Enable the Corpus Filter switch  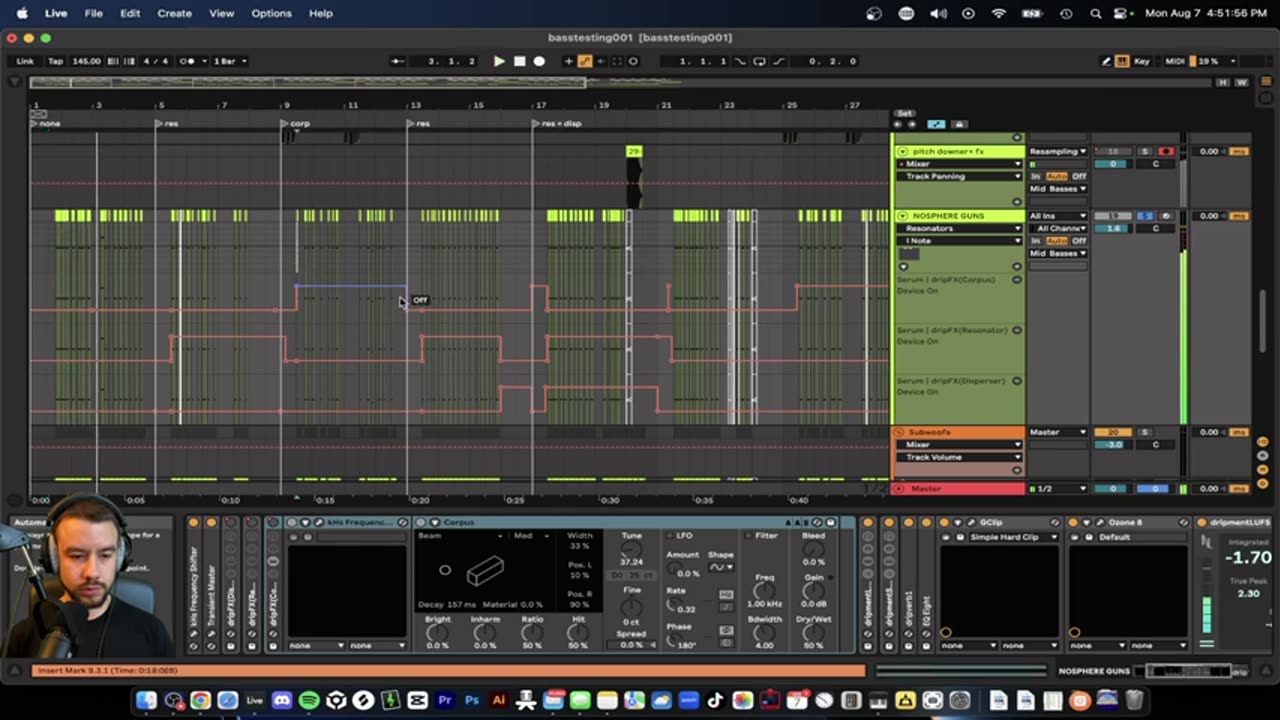(748, 536)
